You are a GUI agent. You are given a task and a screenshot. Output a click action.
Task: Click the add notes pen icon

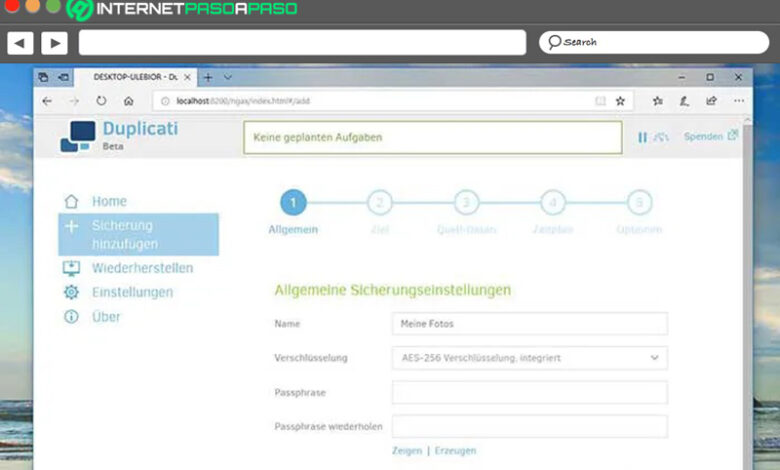pyautogui.click(x=684, y=101)
